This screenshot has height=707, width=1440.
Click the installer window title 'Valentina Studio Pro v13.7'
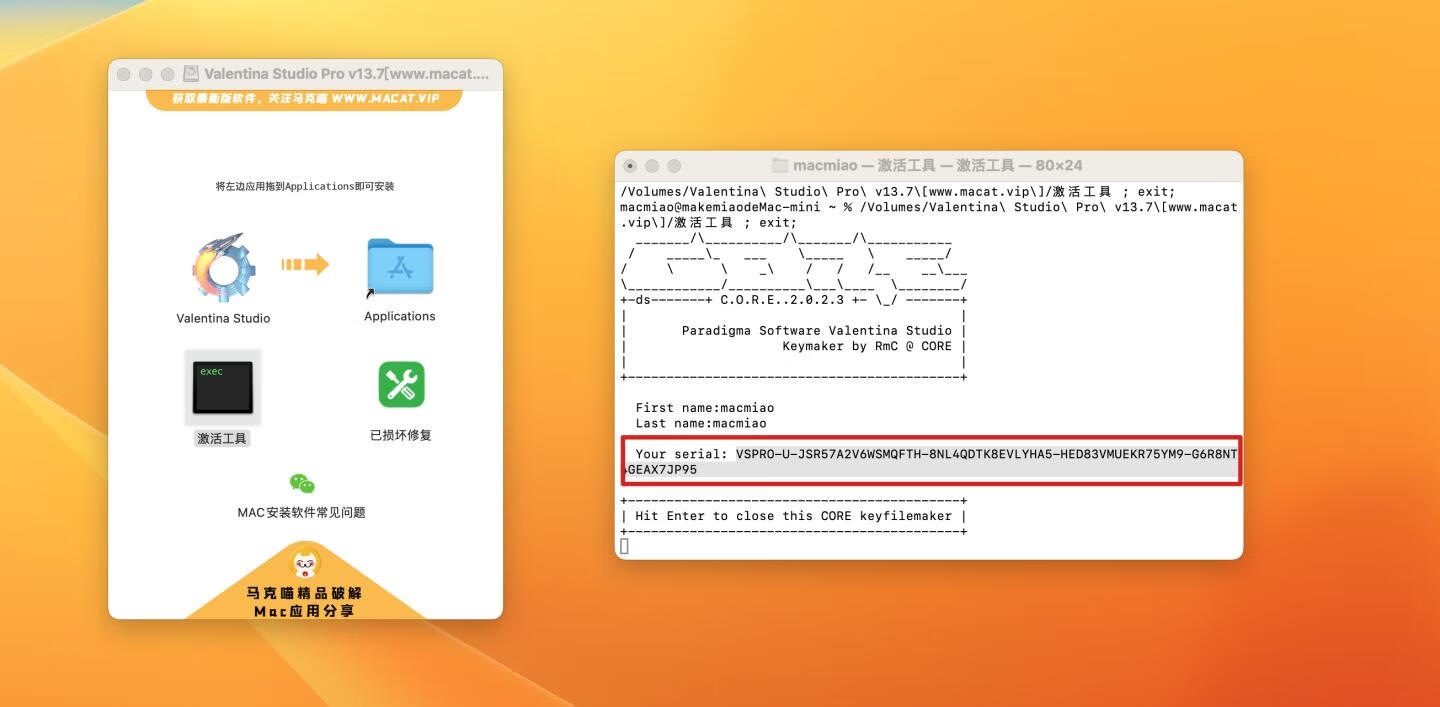pyautogui.click(x=347, y=74)
